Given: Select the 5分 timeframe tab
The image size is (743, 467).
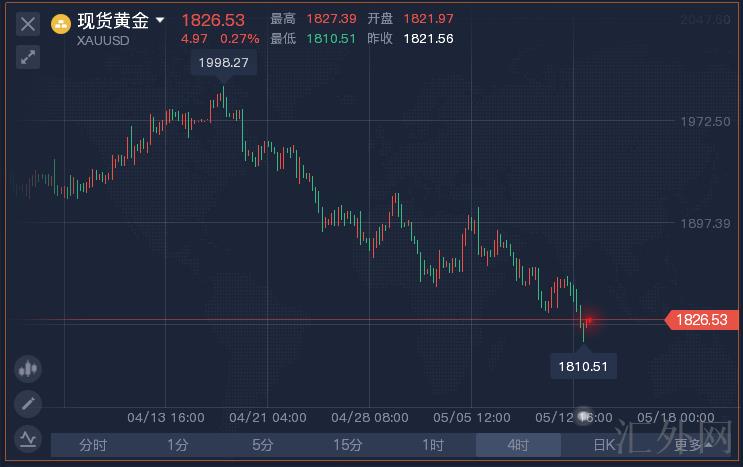Looking at the screenshot, I should coord(263,445).
